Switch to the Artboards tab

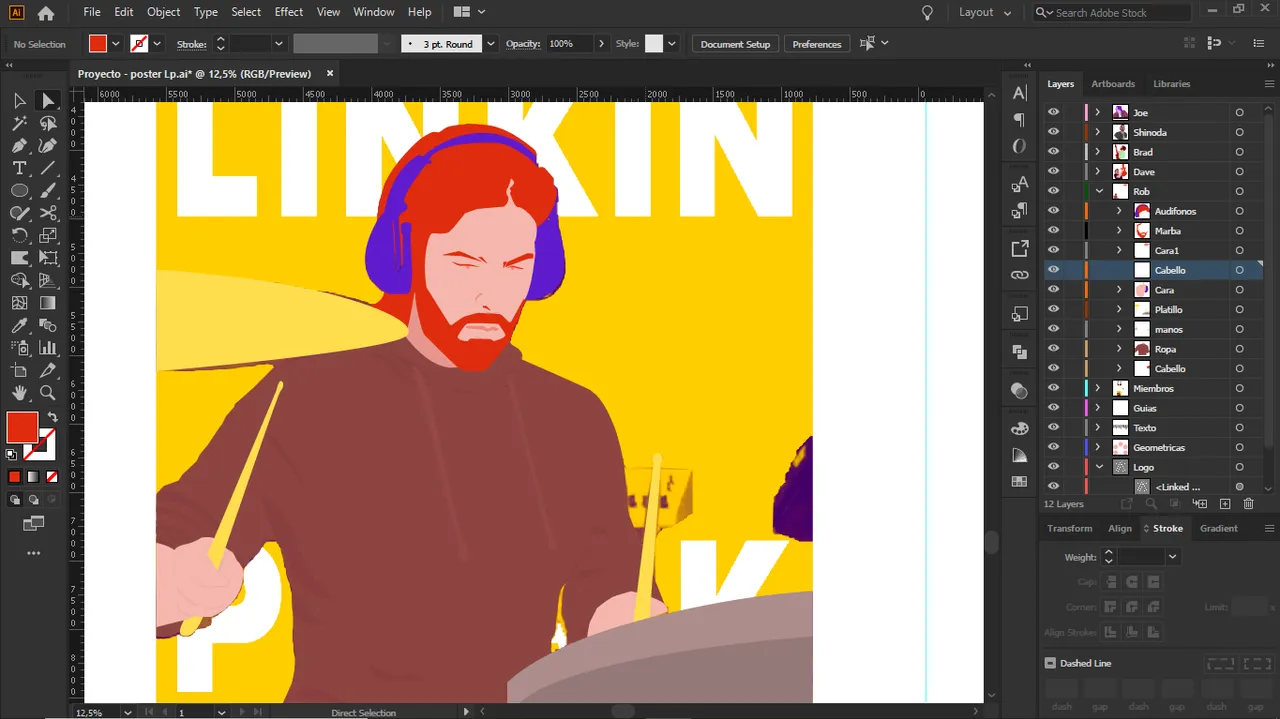click(1113, 84)
